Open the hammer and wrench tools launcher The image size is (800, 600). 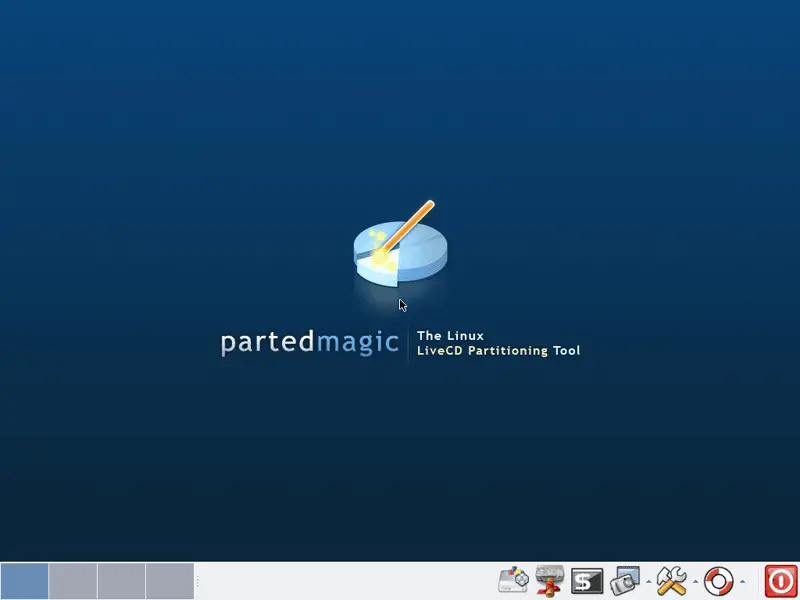(x=671, y=581)
